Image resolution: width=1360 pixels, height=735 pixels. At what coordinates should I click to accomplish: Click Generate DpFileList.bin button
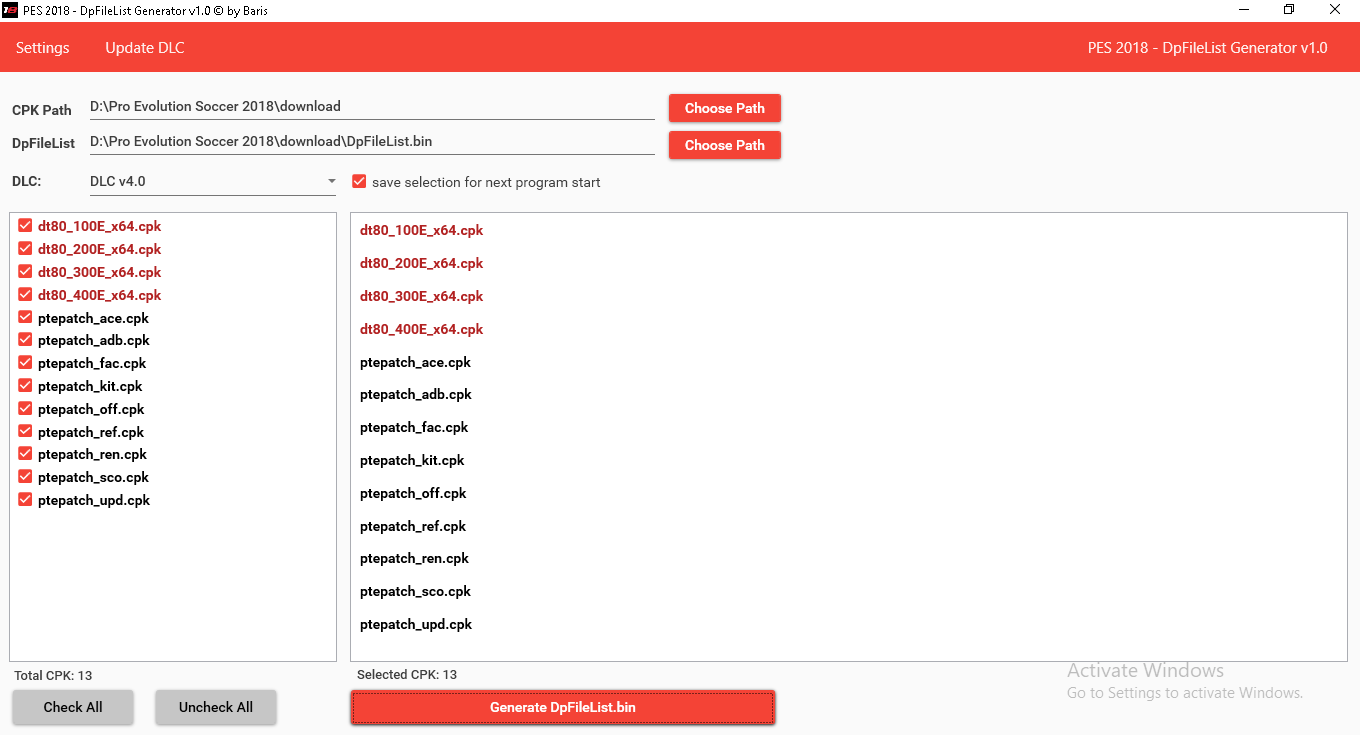tap(563, 707)
